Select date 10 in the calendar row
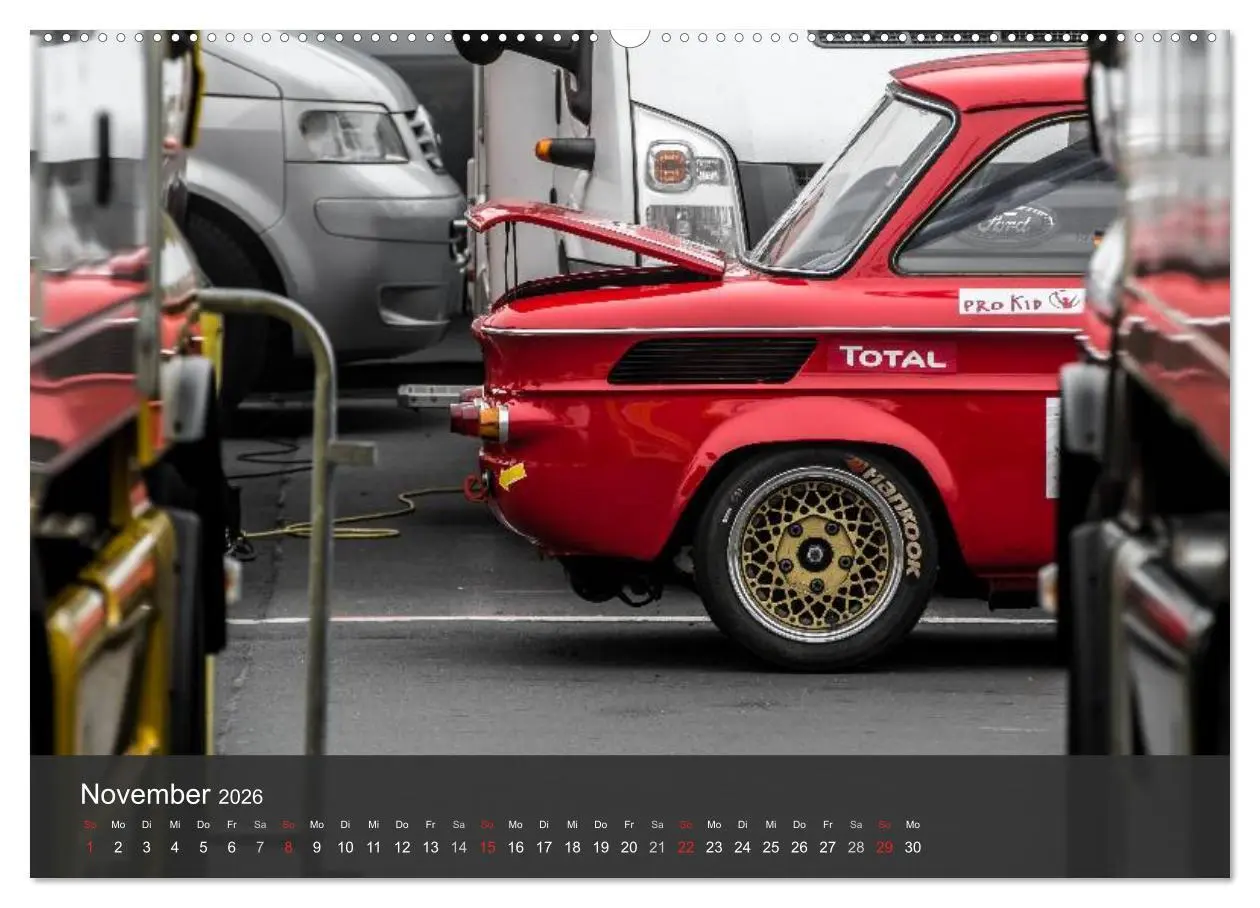Screen dimensions: 1260x908 pos(345,847)
